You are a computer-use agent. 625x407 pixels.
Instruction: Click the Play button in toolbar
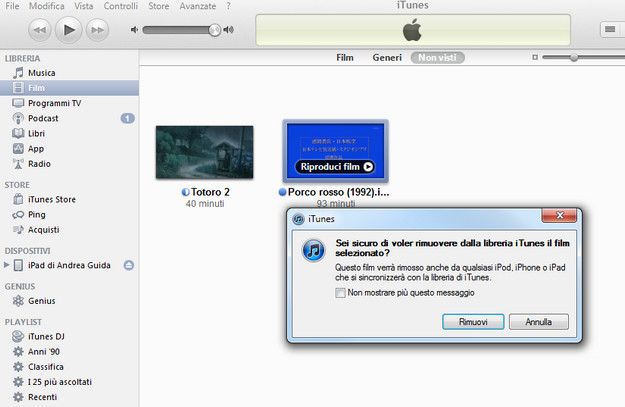(69, 29)
